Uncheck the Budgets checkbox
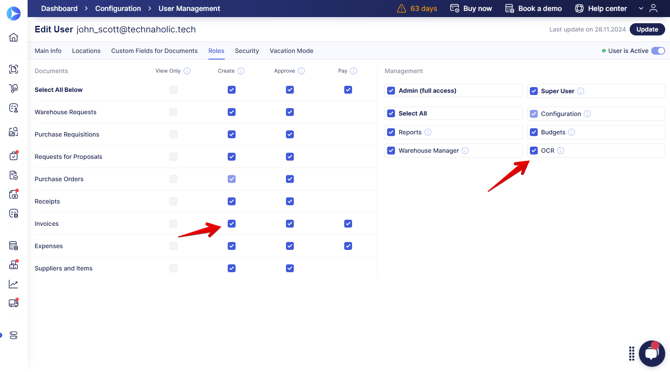The height and width of the screenshot is (372, 670). pos(534,132)
